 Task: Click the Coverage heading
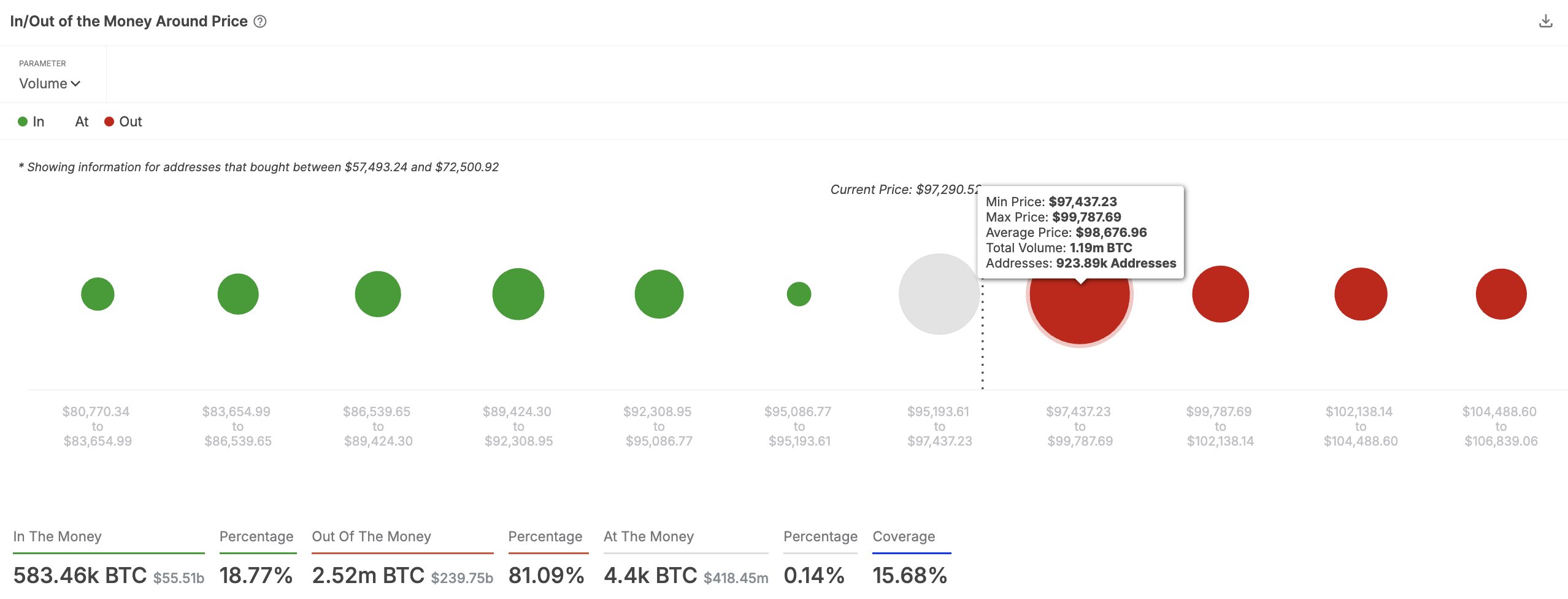(904, 536)
